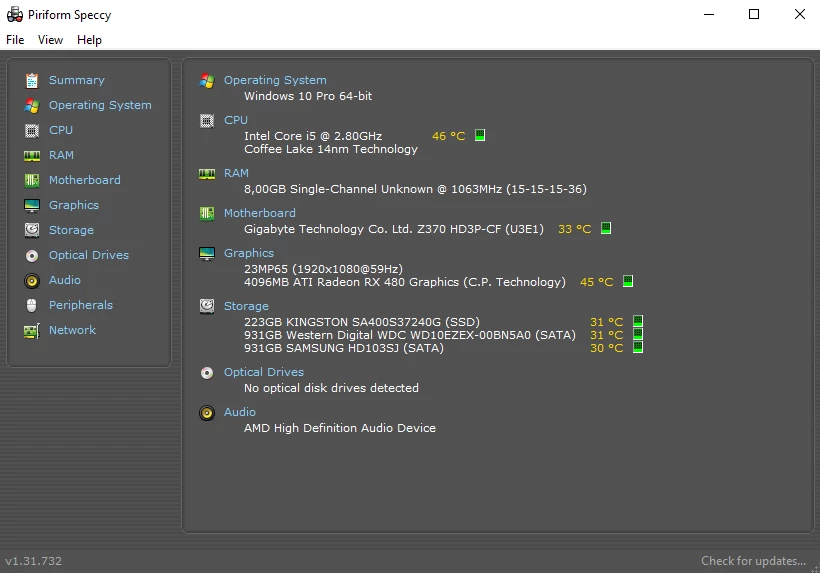This screenshot has height=573, width=820.
Task: Click the Storage drive icon in summary panel
Action: [207, 306]
